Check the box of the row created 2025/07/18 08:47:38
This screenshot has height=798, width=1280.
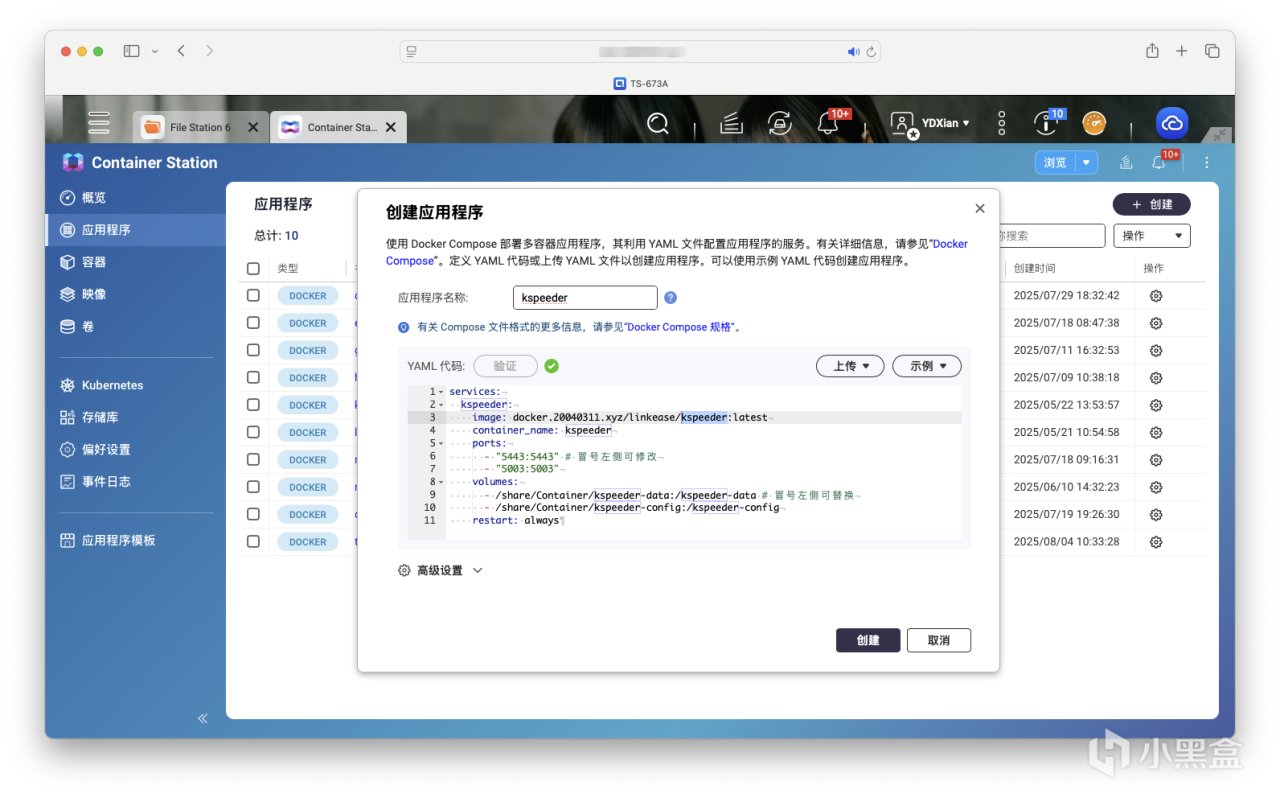(x=253, y=323)
